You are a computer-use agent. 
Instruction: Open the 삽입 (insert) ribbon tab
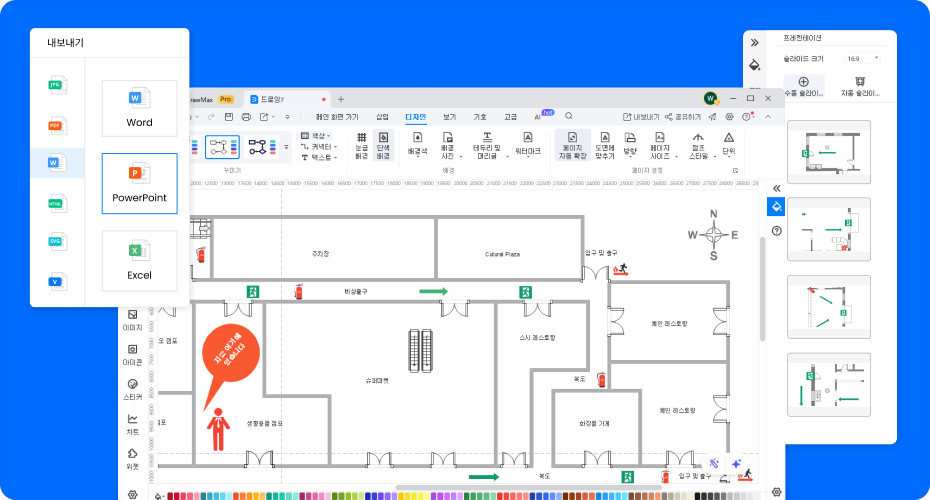382,117
